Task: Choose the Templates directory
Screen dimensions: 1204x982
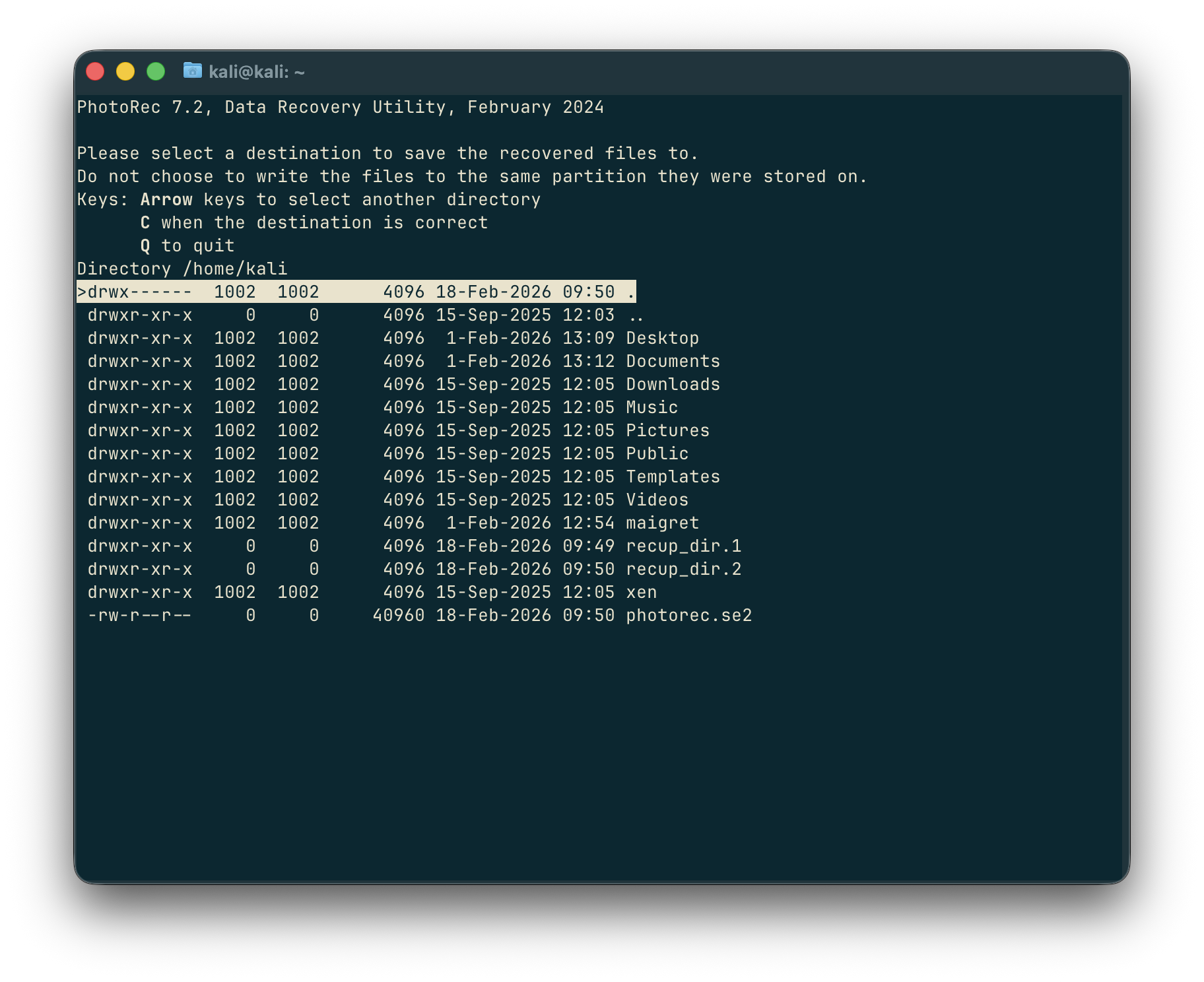Action: tap(672, 477)
